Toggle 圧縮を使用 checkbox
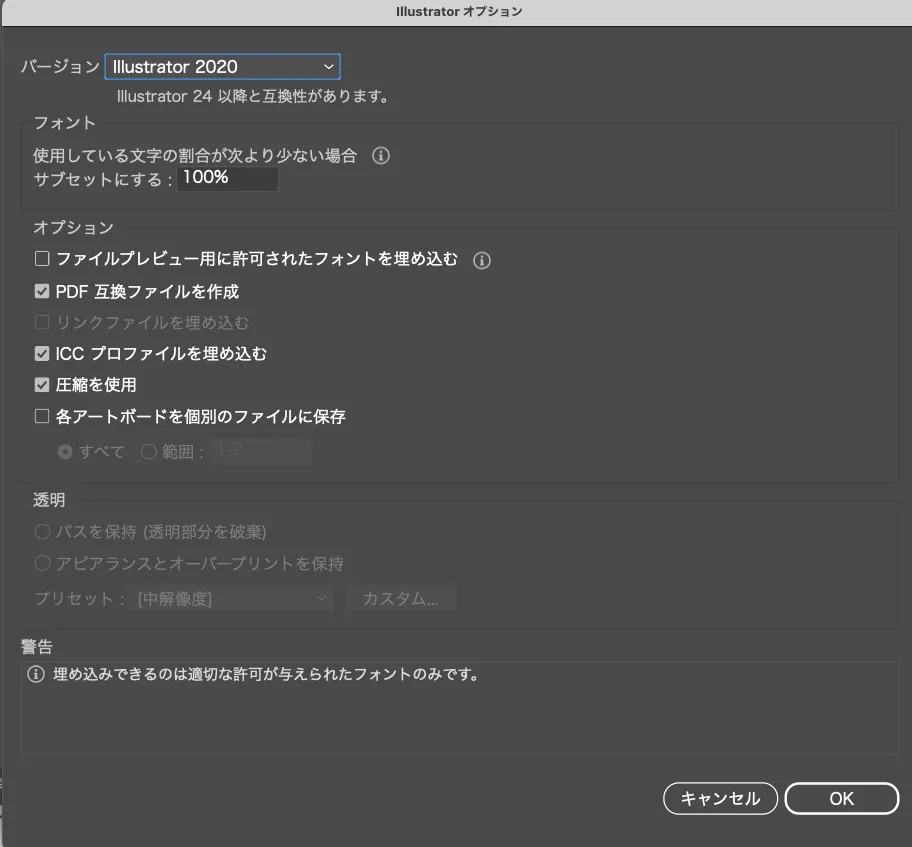This screenshot has width=912, height=847. point(42,385)
